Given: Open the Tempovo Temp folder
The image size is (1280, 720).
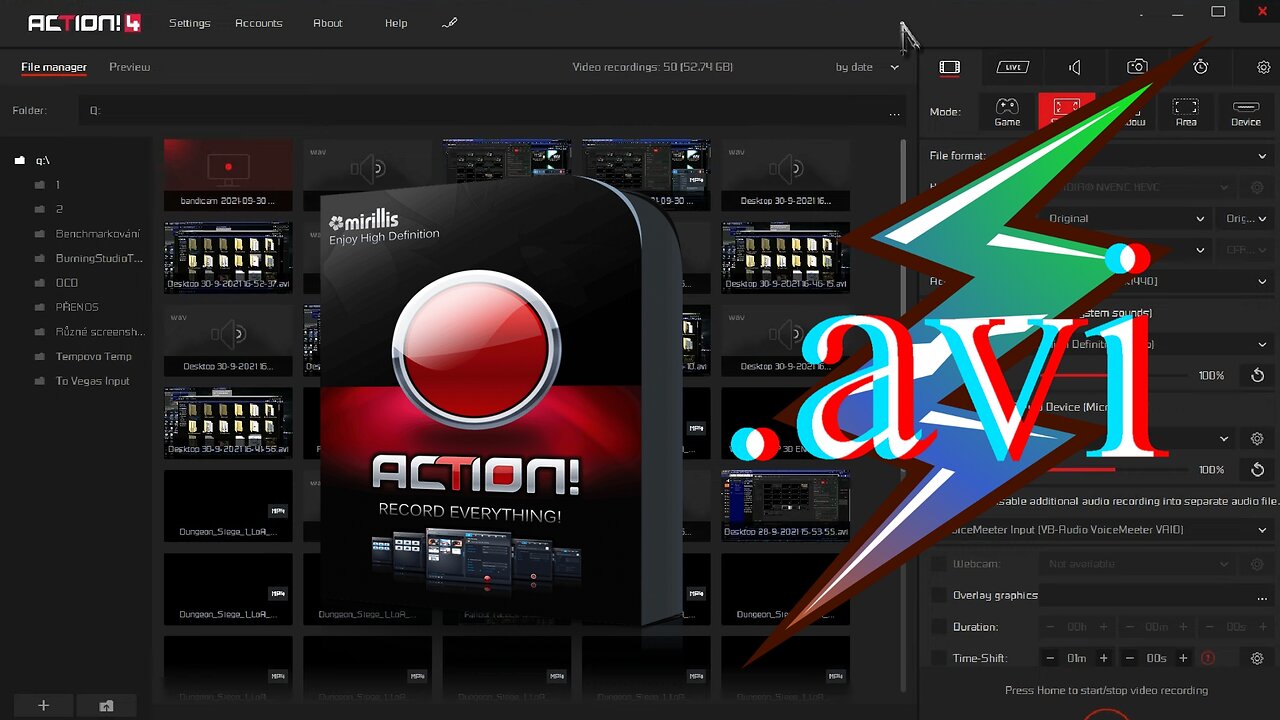Looking at the screenshot, I should 93,356.
